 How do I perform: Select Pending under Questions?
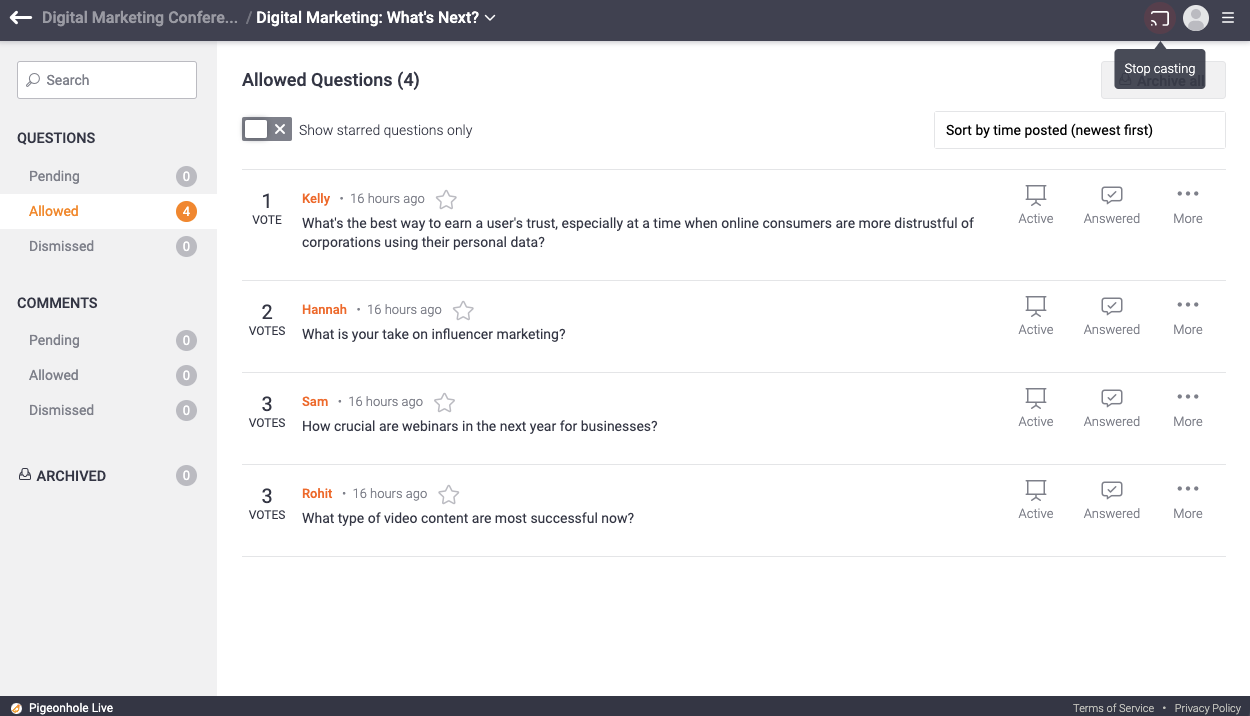pyautogui.click(x=54, y=176)
